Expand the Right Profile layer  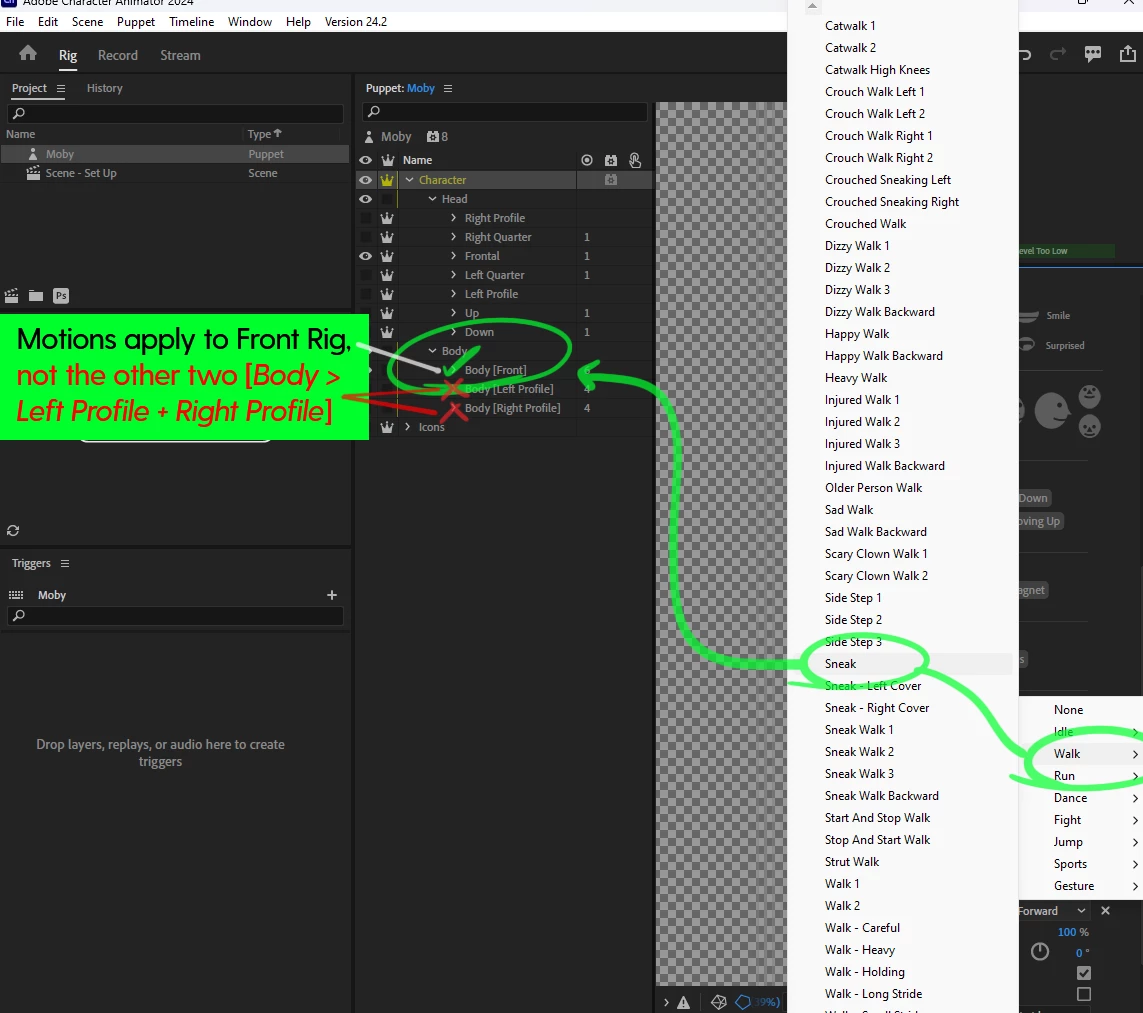[453, 217]
